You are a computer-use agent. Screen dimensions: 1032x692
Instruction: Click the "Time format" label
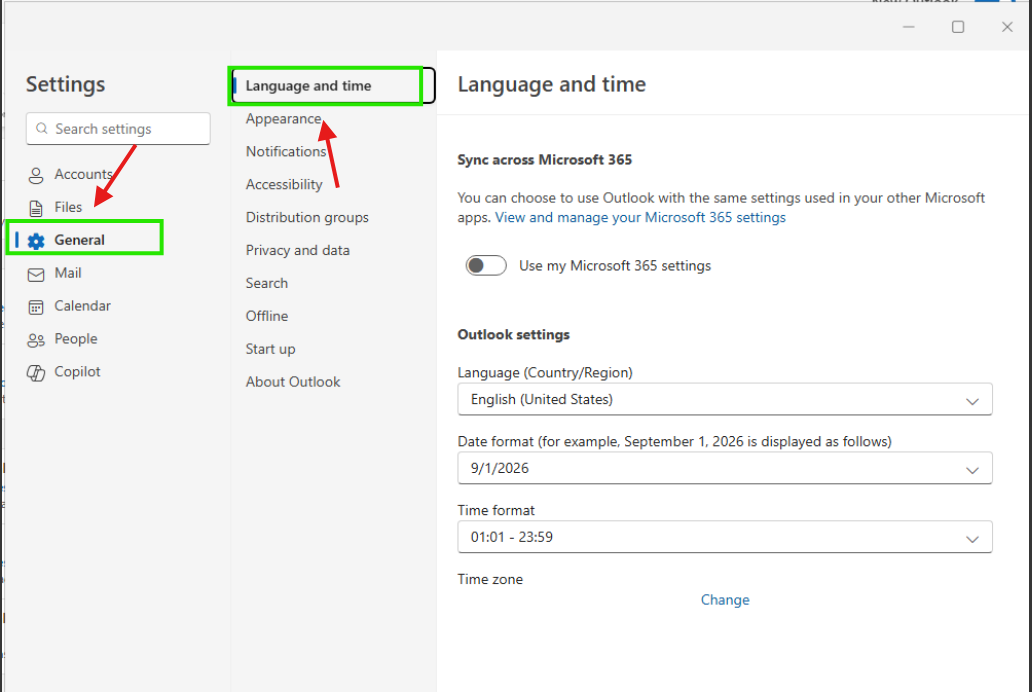[496, 510]
